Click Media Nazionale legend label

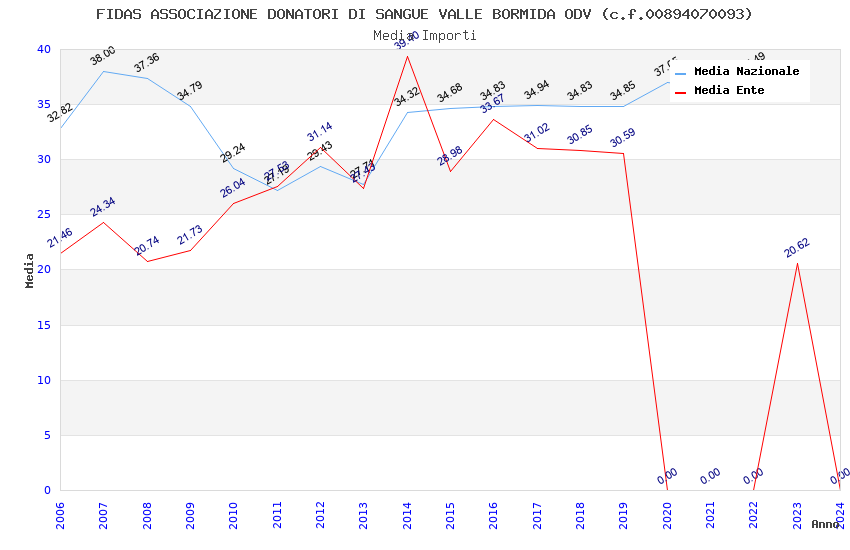[x=746, y=71]
